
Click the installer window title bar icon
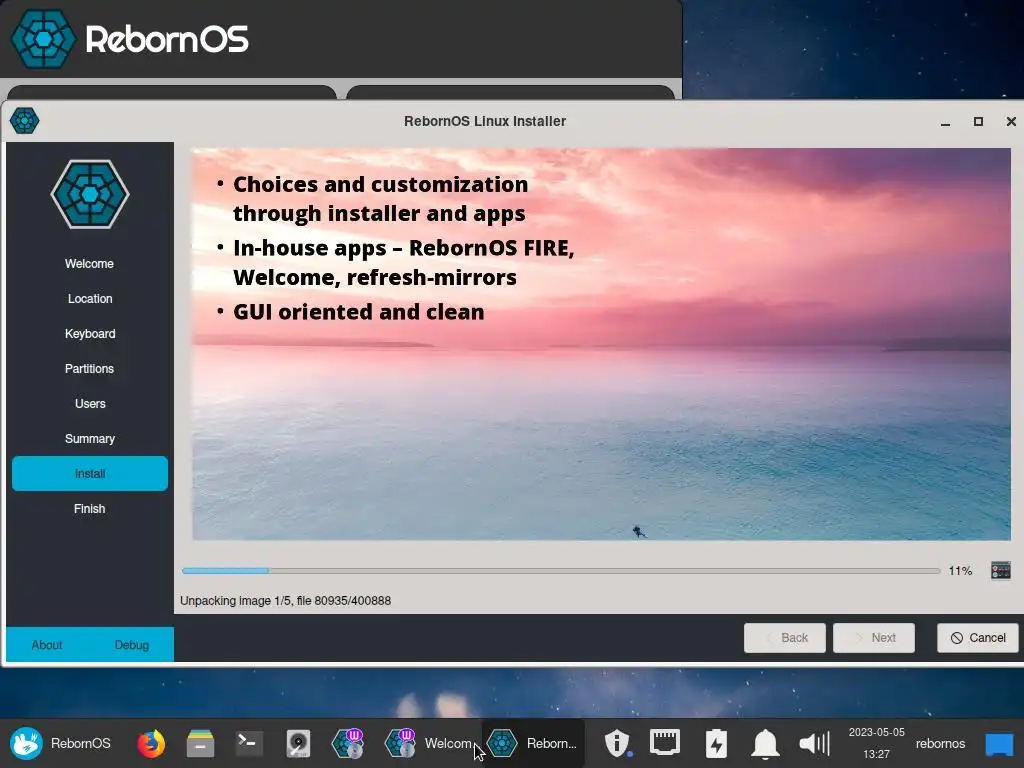(x=25, y=121)
